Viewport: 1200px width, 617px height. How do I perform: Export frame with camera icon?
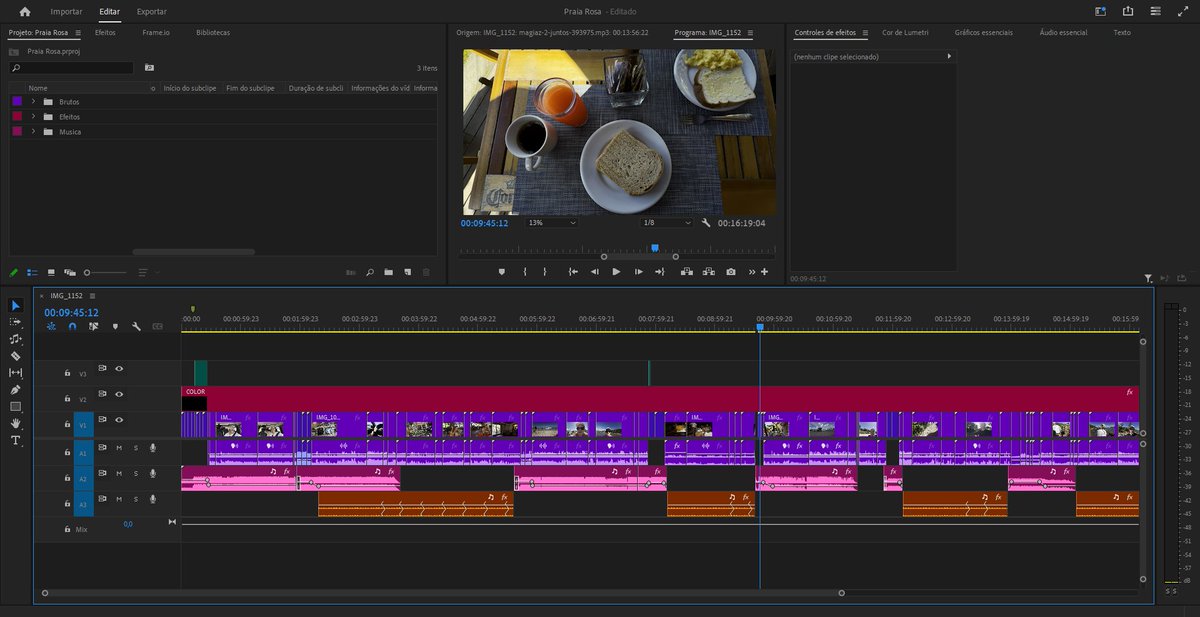[731, 272]
